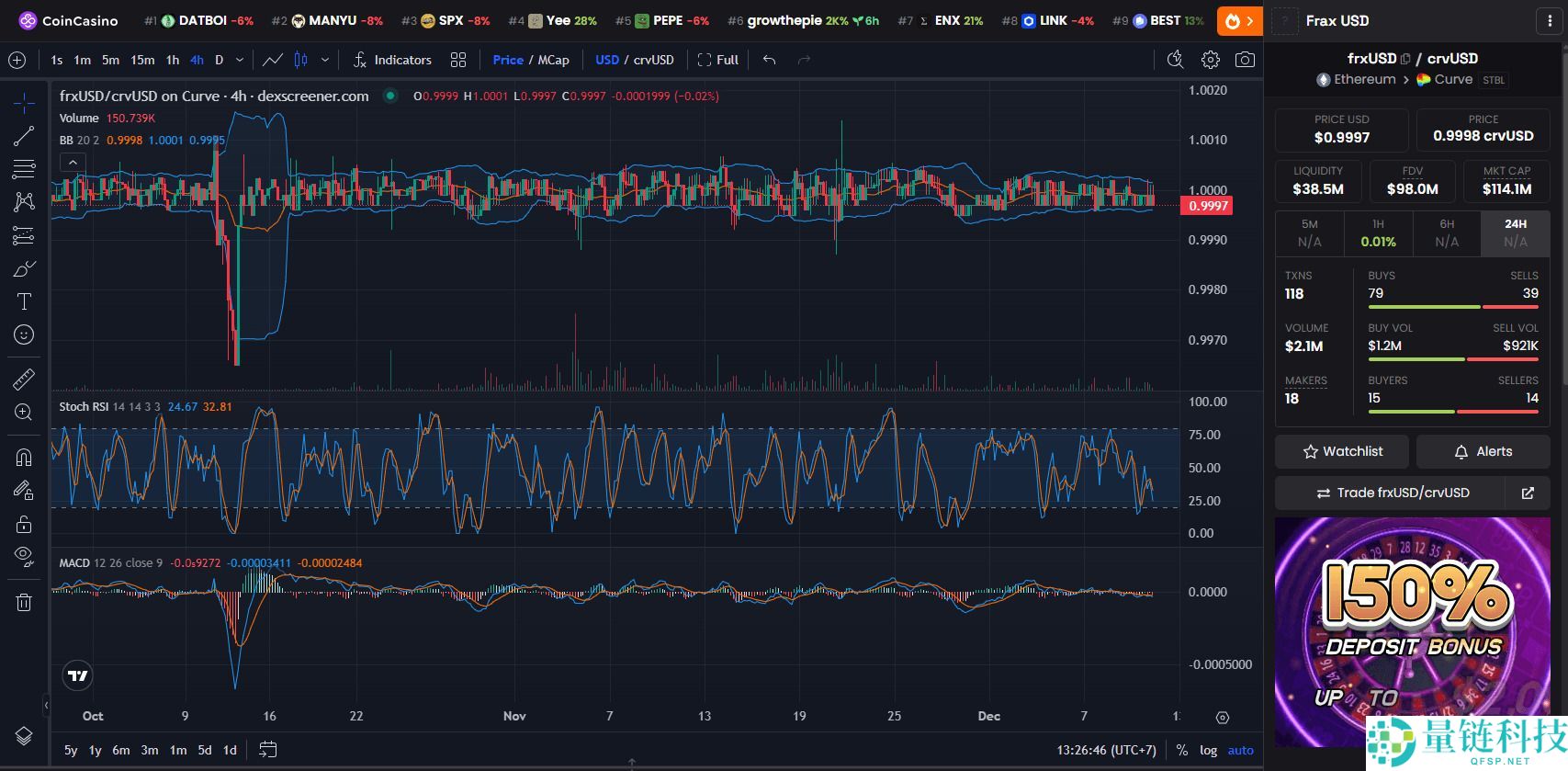Take a chart snapshot with camera

[x=1245, y=60]
